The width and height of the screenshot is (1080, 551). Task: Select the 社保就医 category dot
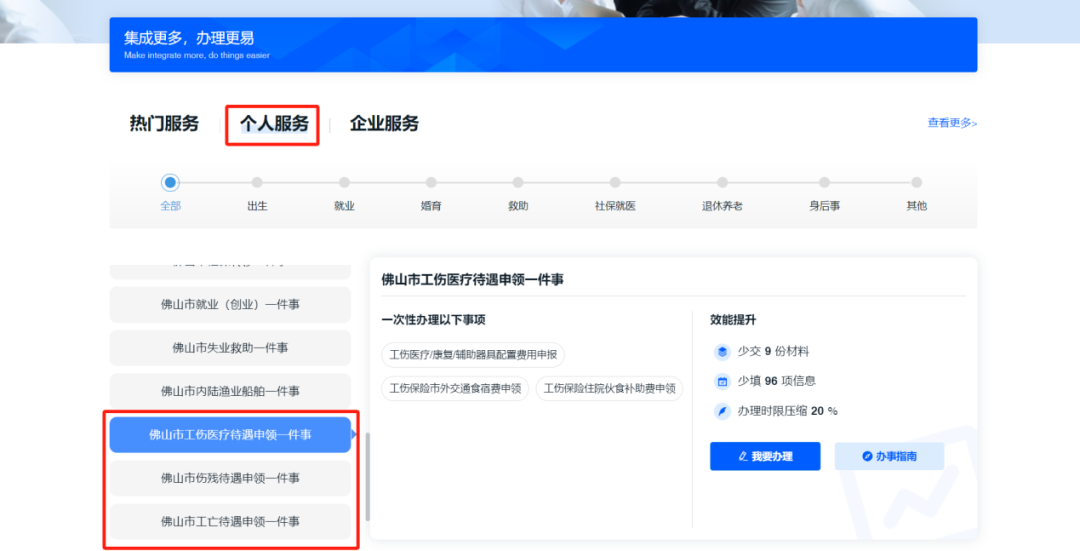pyautogui.click(x=614, y=183)
